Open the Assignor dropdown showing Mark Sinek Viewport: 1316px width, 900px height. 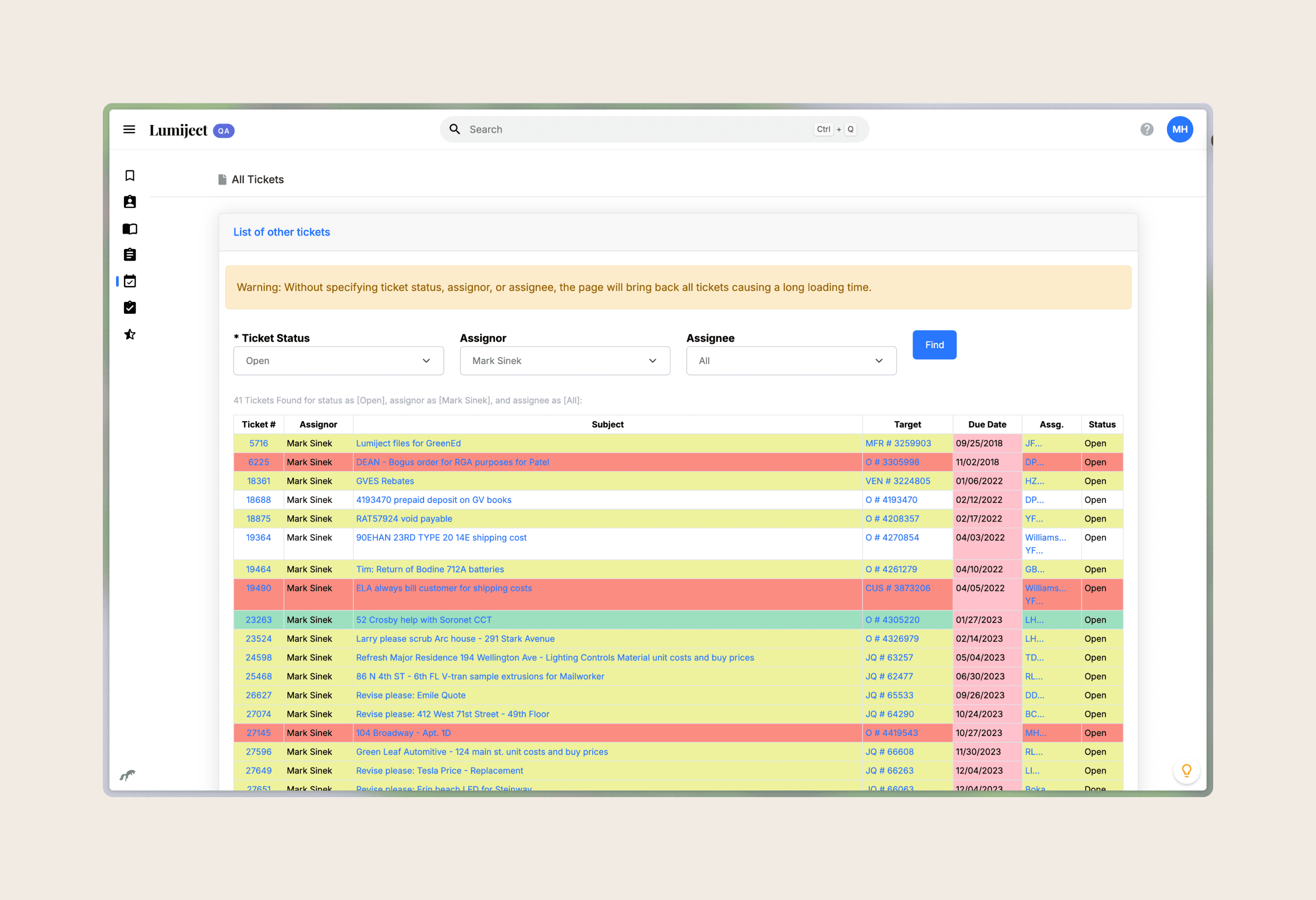click(564, 361)
